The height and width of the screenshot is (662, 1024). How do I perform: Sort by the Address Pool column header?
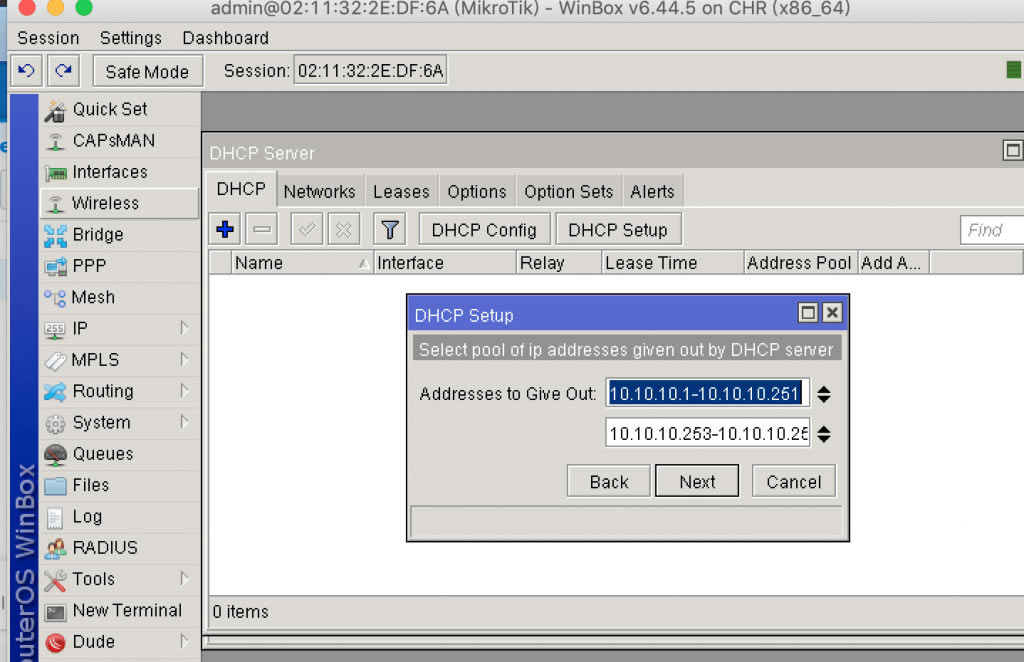[801, 262]
